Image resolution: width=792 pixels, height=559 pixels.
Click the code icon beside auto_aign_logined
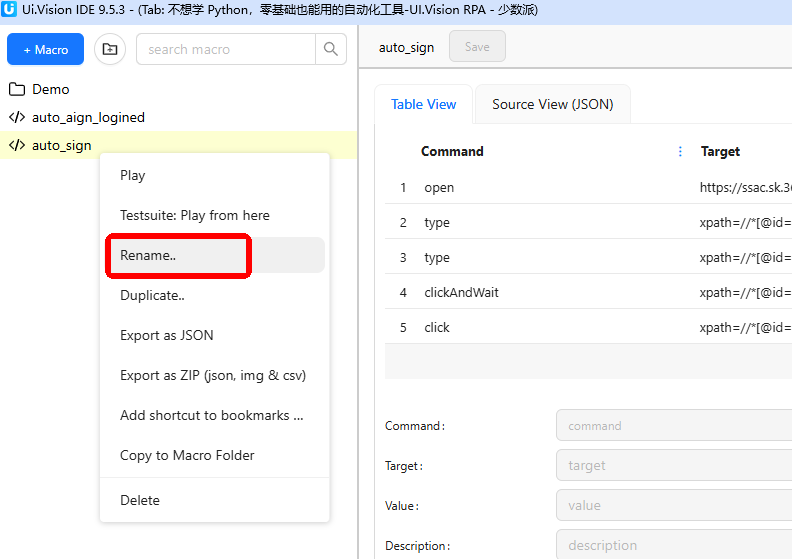pyautogui.click(x=17, y=117)
